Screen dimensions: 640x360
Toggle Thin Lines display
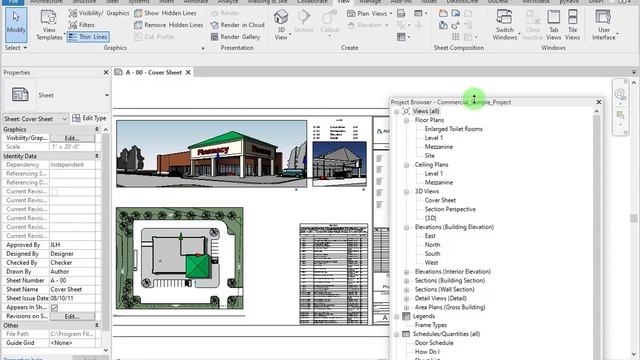coord(88,37)
